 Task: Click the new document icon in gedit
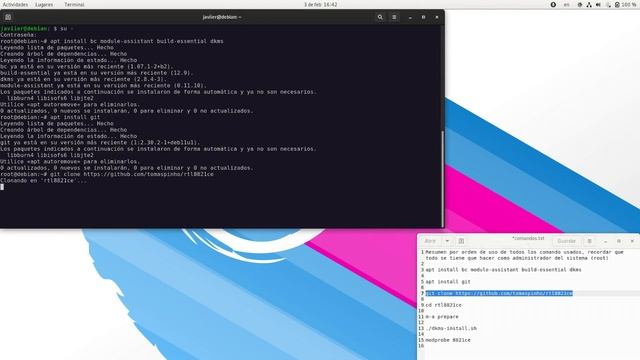click(x=461, y=241)
